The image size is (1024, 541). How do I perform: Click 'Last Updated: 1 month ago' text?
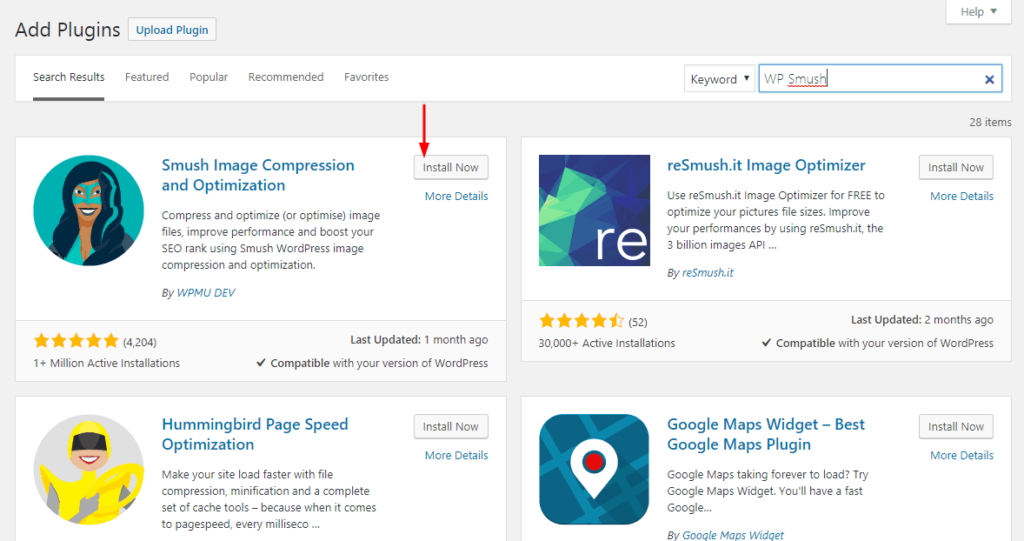tap(419, 340)
